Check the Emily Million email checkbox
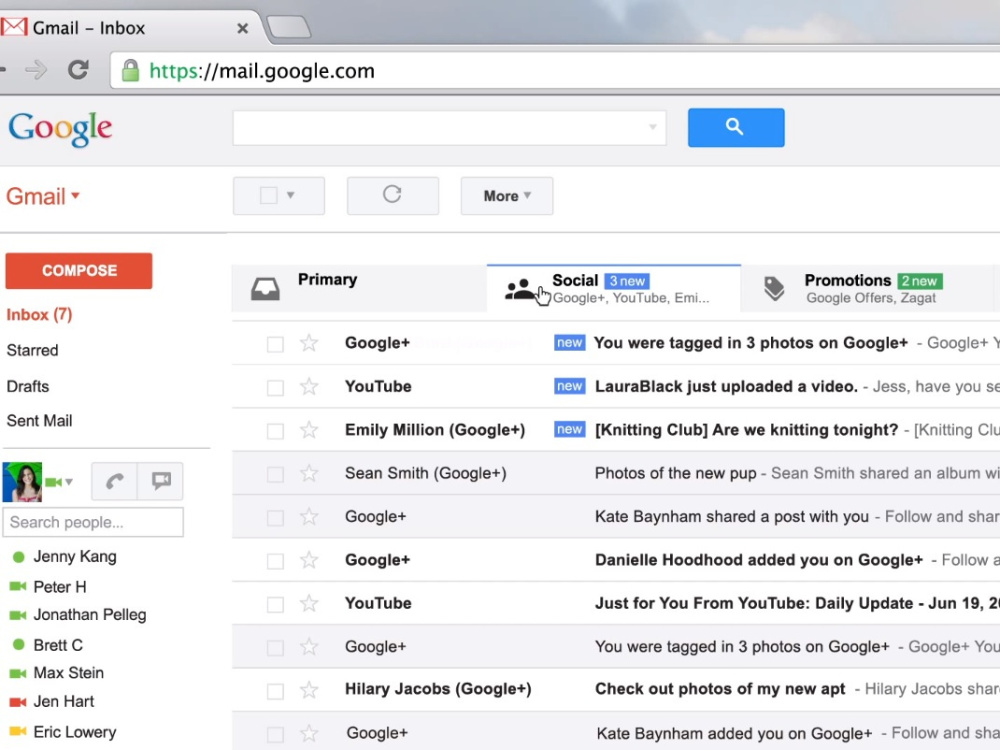1000x750 pixels. pyautogui.click(x=276, y=431)
